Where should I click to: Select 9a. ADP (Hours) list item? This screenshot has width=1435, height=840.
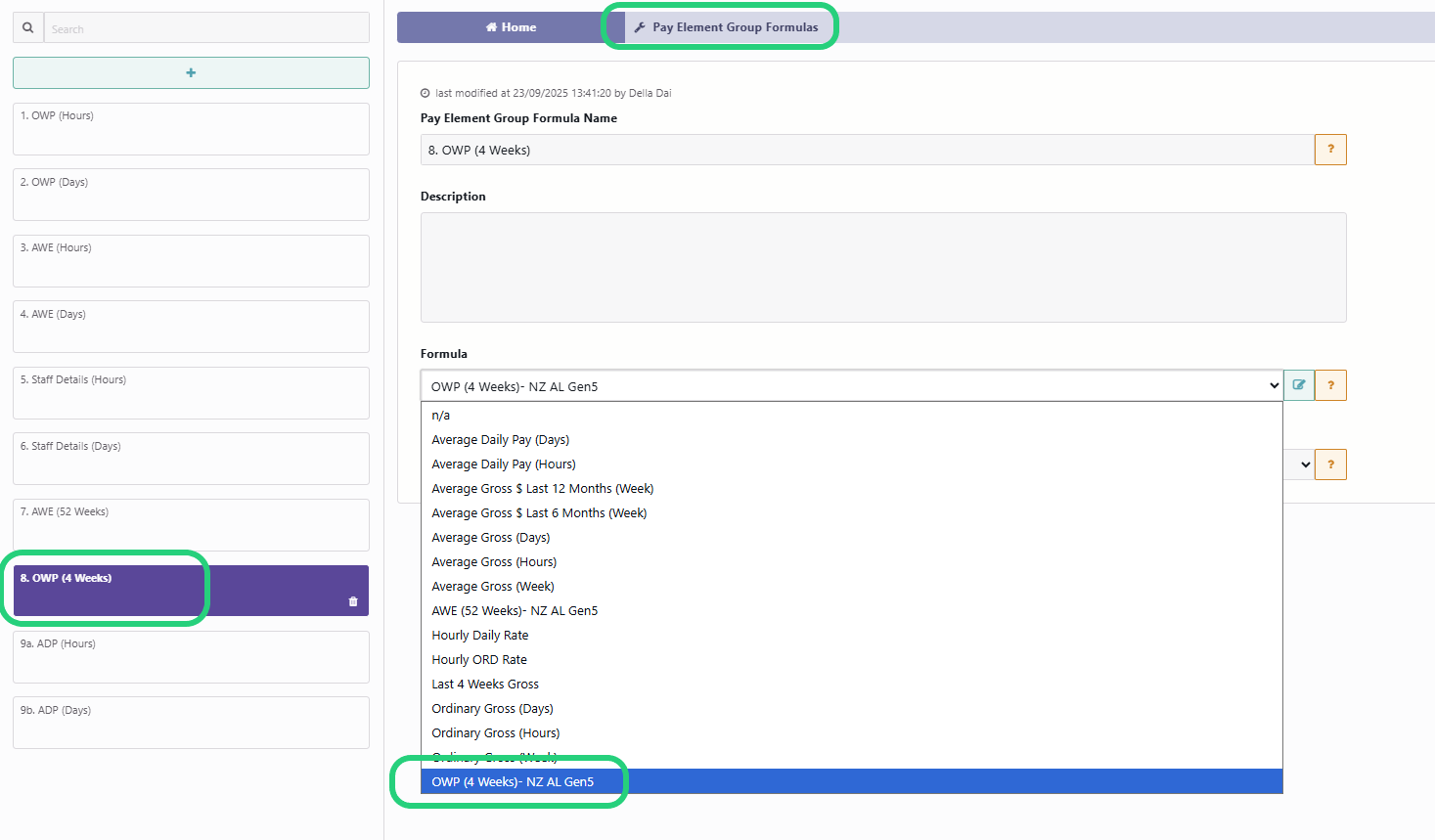click(191, 657)
